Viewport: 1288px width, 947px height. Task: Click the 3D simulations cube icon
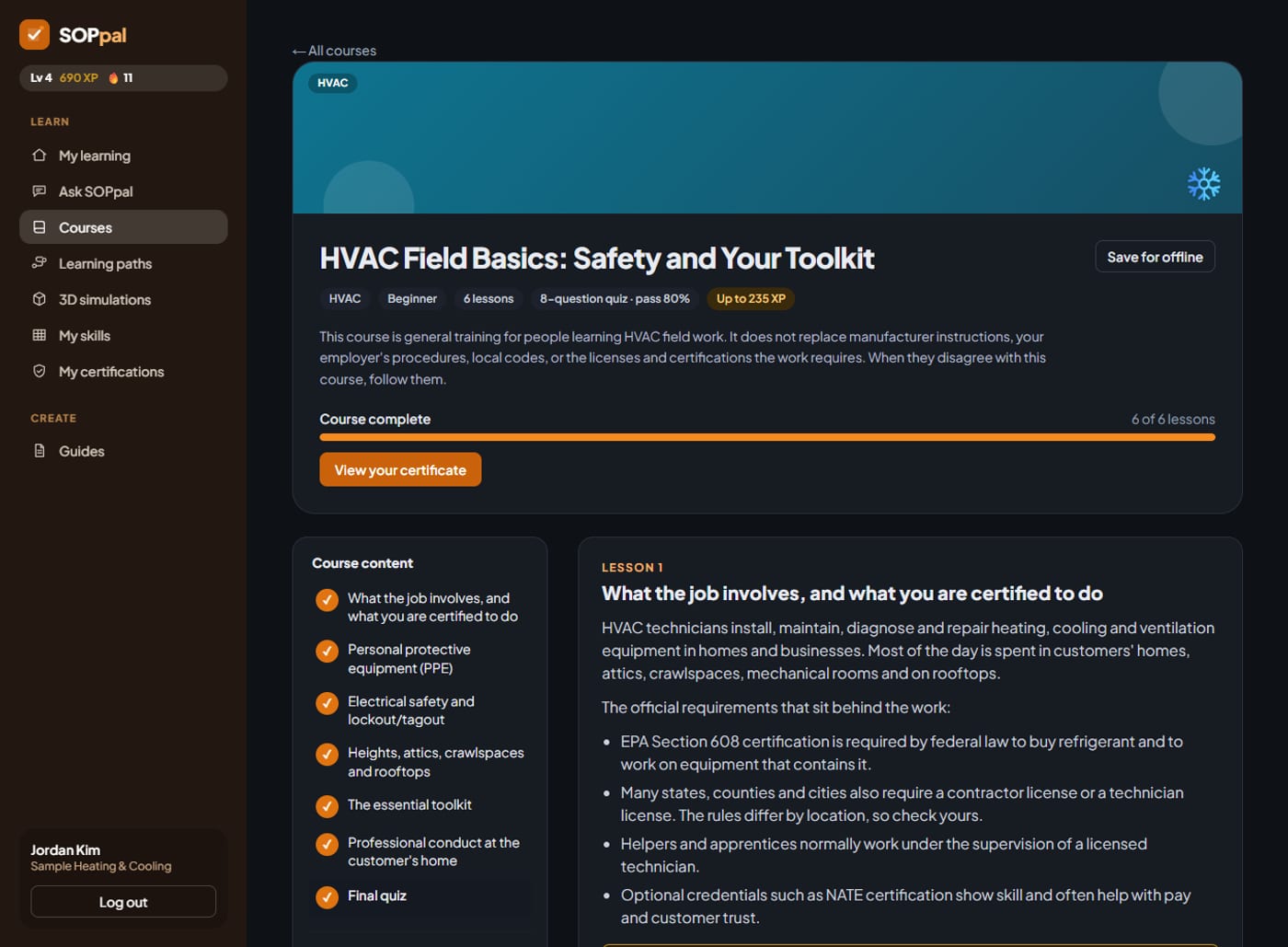pos(39,299)
